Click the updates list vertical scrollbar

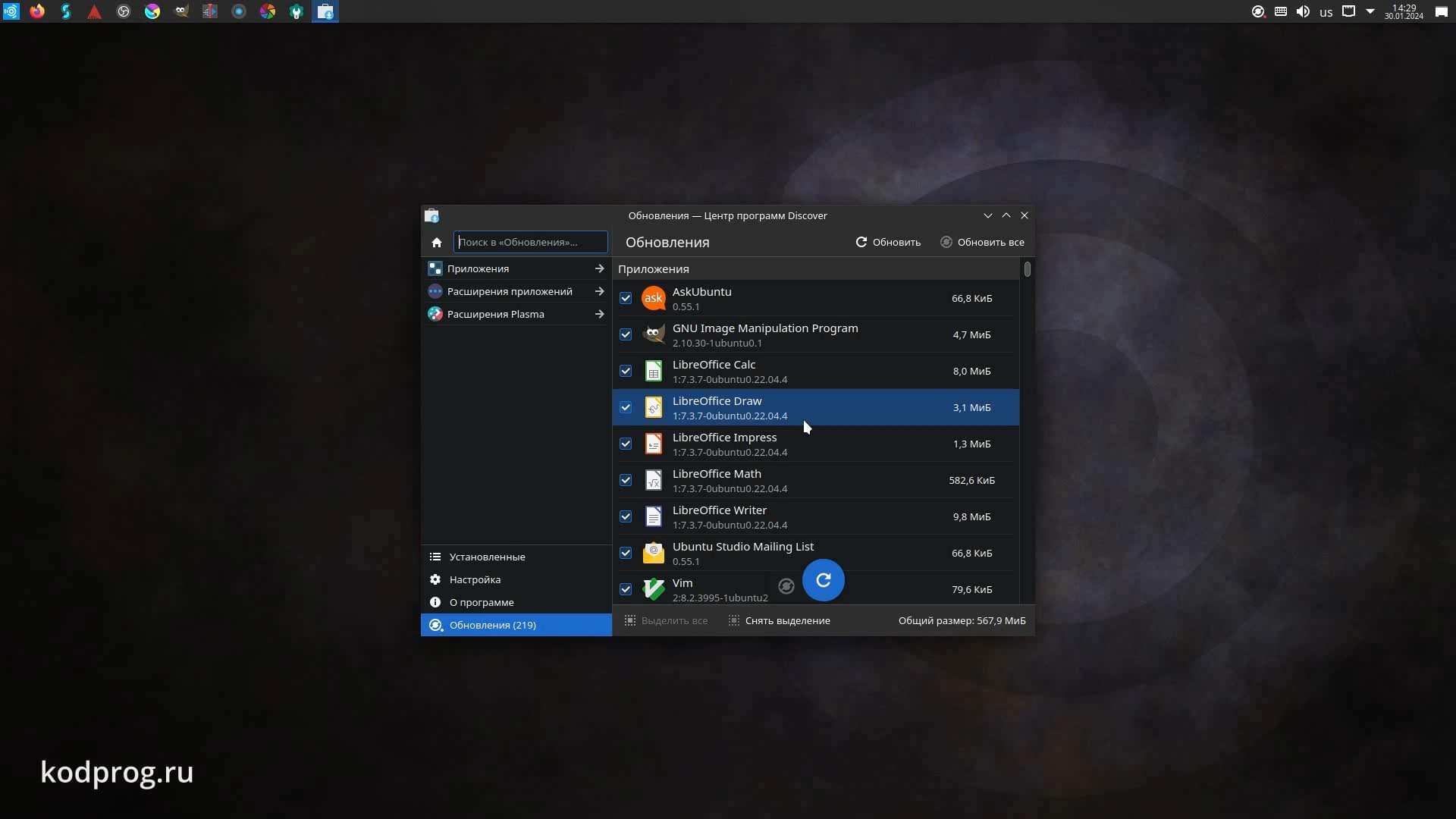[x=1028, y=269]
